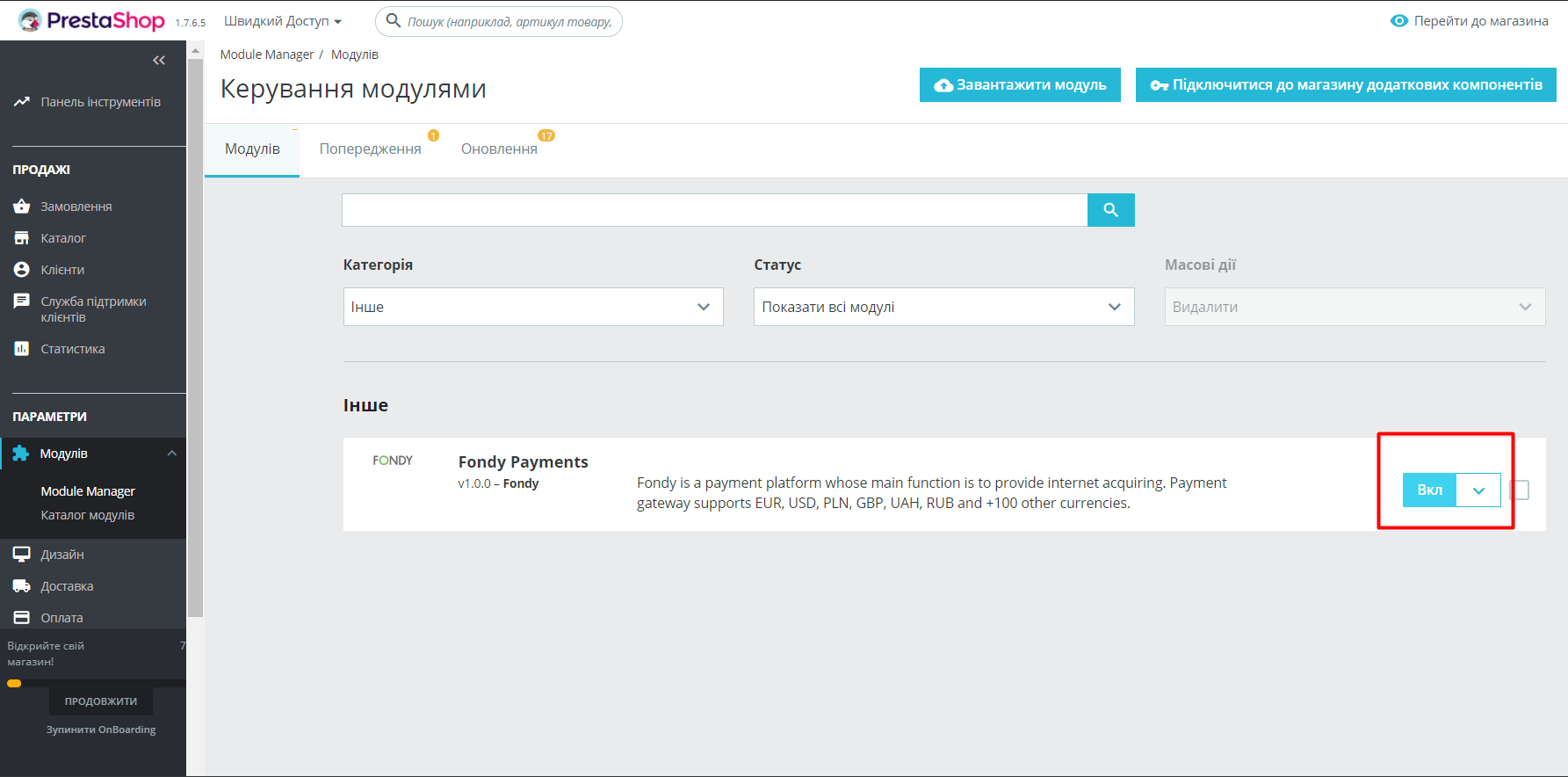Click the 'Вкл' enable button for Fondy
The width and height of the screenshot is (1568, 777).
[x=1429, y=490]
